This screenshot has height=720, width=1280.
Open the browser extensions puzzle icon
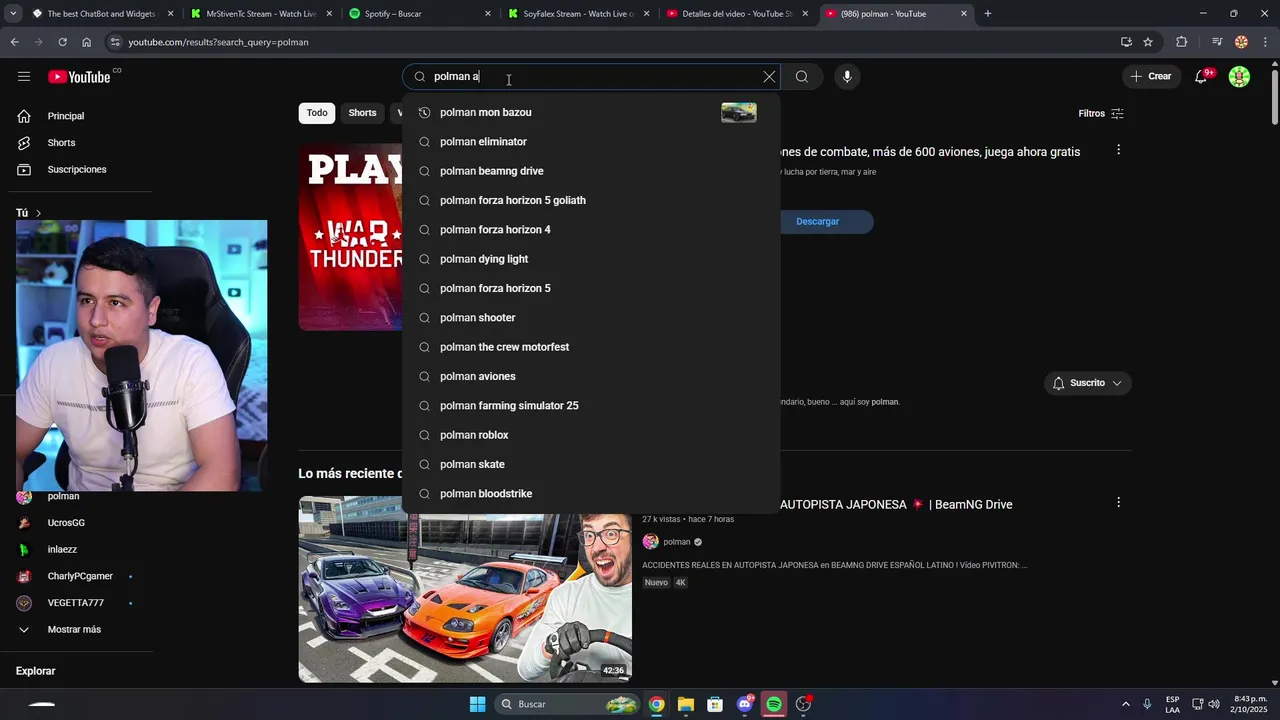pyautogui.click(x=1182, y=42)
